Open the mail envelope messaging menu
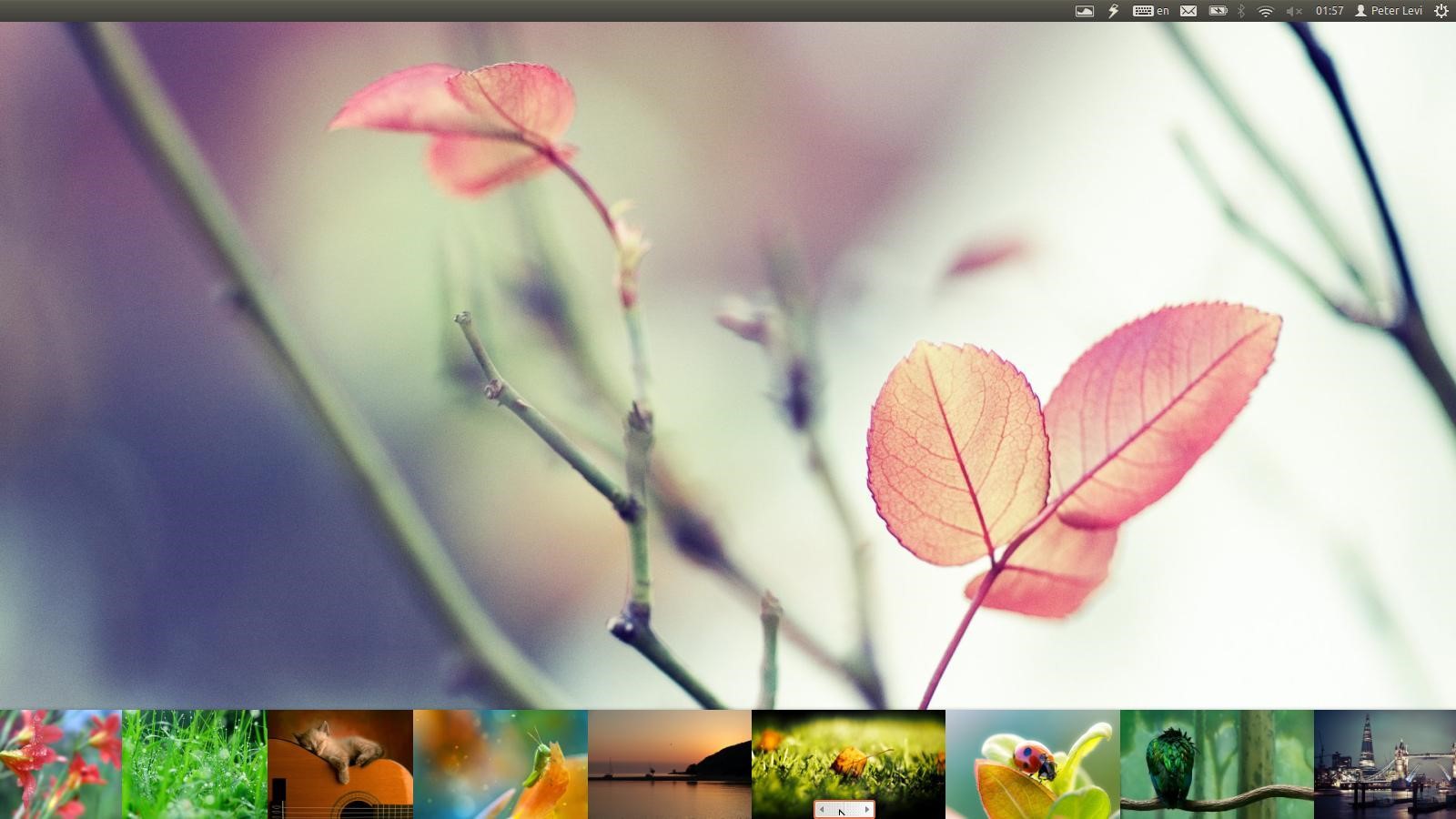The height and width of the screenshot is (819, 1456). 1188,11
